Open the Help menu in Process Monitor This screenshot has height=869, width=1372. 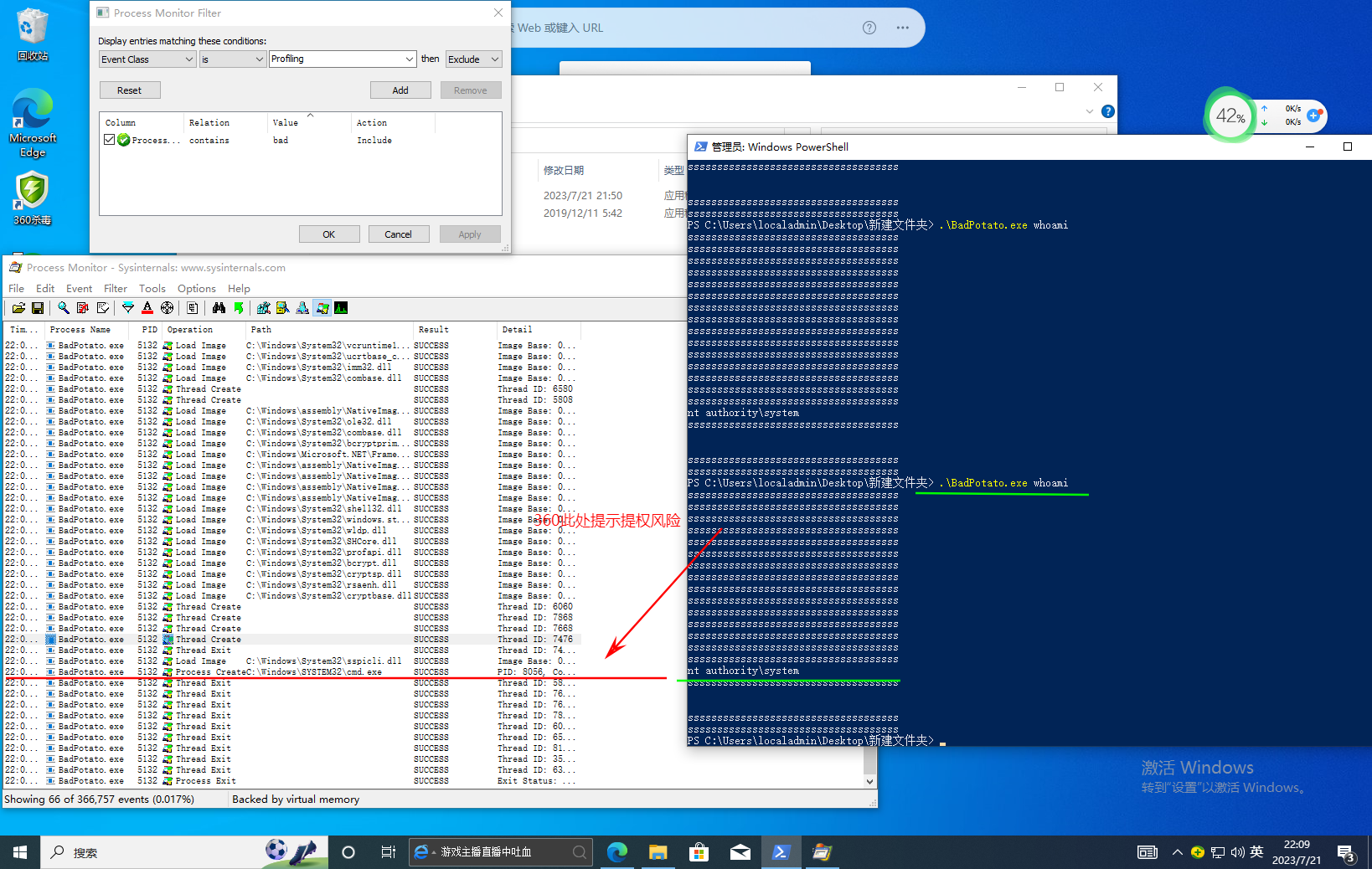(x=239, y=288)
